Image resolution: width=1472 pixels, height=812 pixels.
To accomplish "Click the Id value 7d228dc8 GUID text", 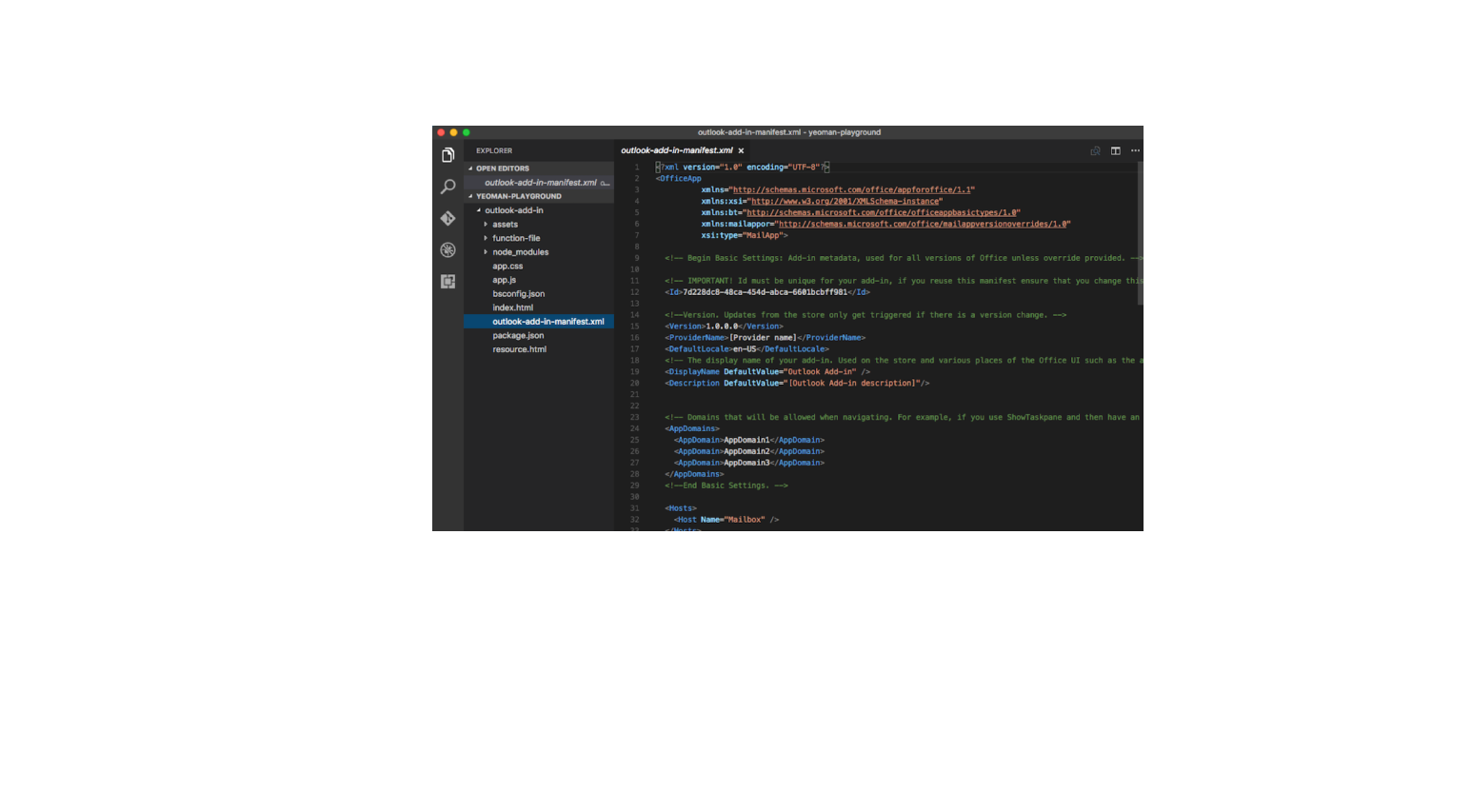I will pyautogui.click(x=766, y=292).
